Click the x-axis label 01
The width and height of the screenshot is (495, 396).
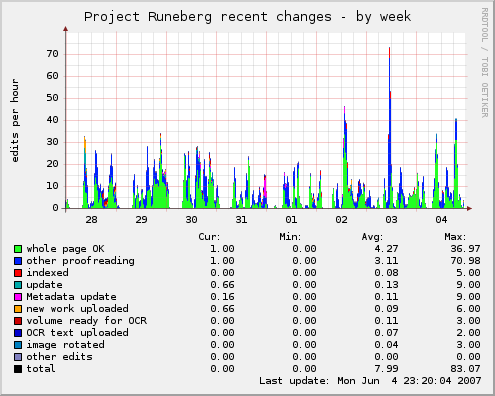click(291, 220)
